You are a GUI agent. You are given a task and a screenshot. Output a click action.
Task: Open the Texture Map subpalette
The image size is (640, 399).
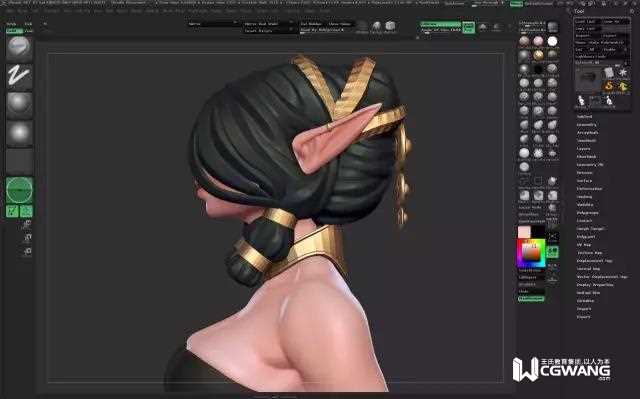pos(589,253)
